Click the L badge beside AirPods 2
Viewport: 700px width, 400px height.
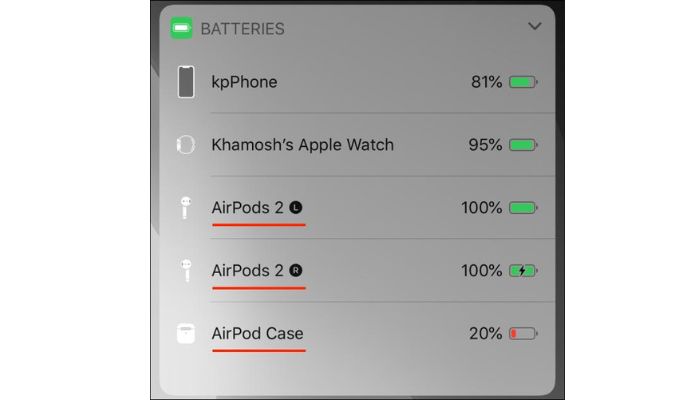295,208
